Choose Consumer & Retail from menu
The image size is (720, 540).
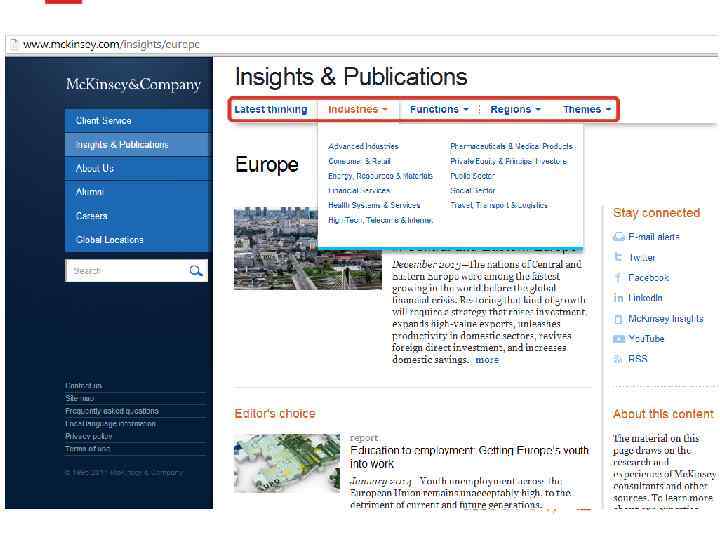coord(359,161)
